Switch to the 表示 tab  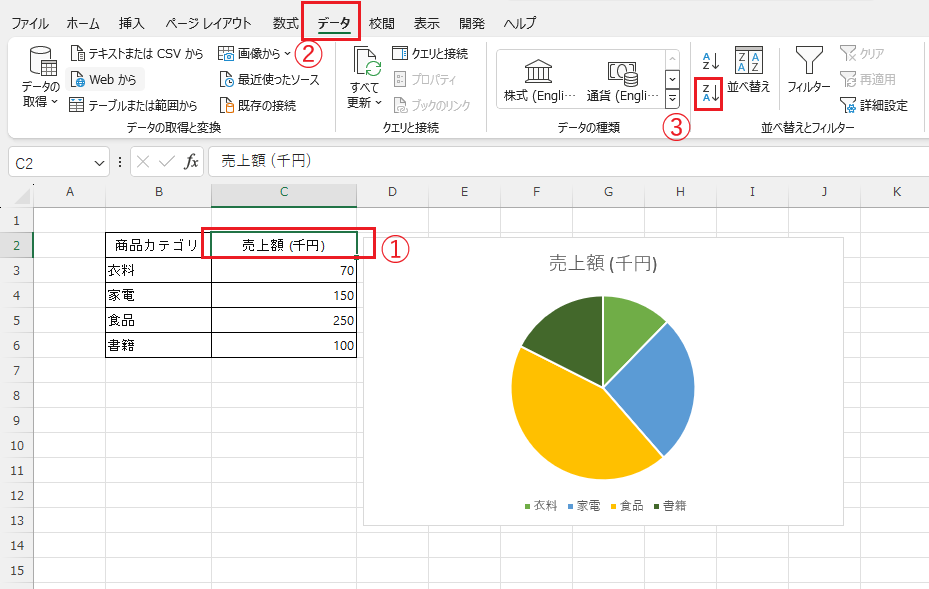[427, 23]
